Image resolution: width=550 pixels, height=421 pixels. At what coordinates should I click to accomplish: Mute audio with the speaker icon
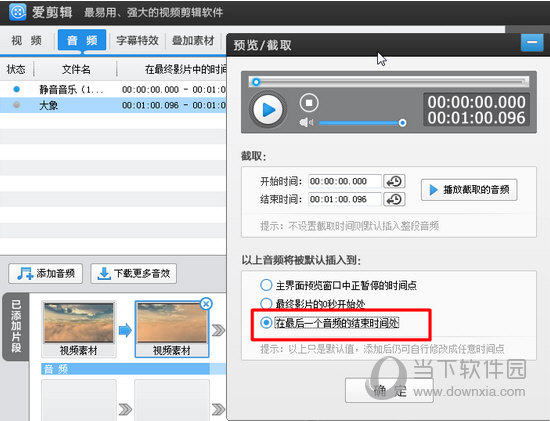(x=306, y=122)
